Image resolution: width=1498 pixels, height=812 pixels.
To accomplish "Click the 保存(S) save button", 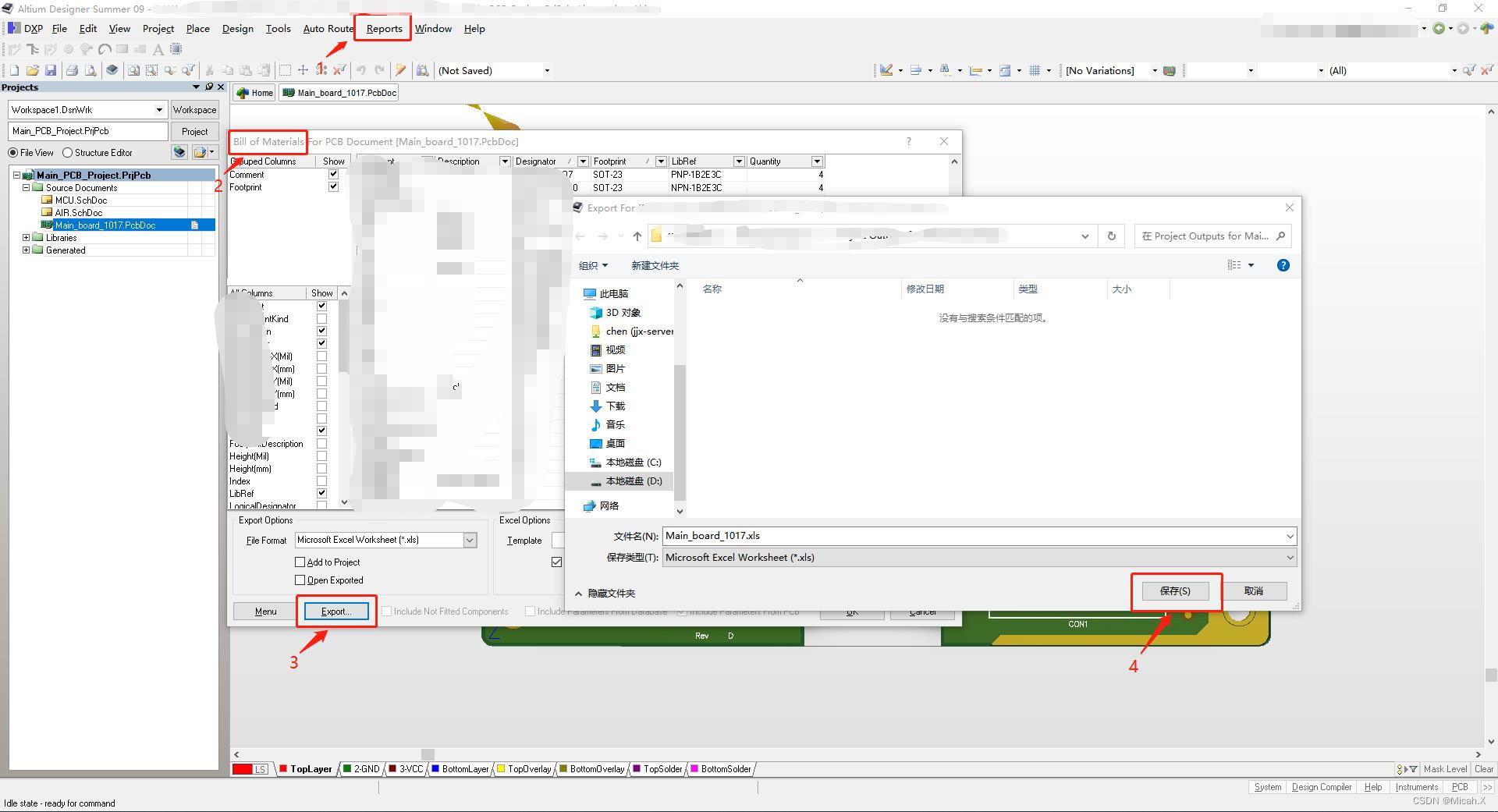I will (1175, 590).
